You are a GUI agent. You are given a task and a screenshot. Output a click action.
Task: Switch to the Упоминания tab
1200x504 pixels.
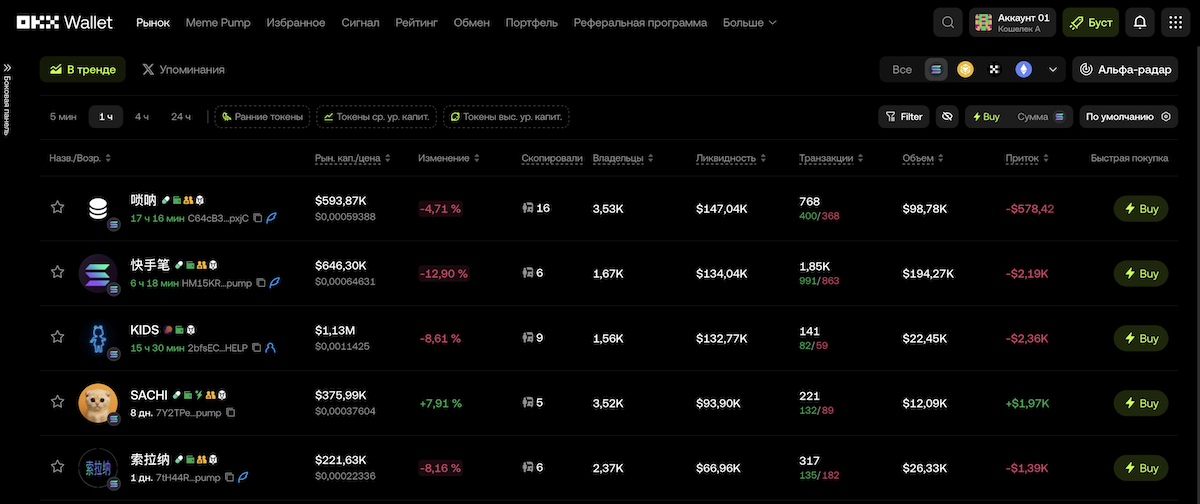click(x=183, y=70)
